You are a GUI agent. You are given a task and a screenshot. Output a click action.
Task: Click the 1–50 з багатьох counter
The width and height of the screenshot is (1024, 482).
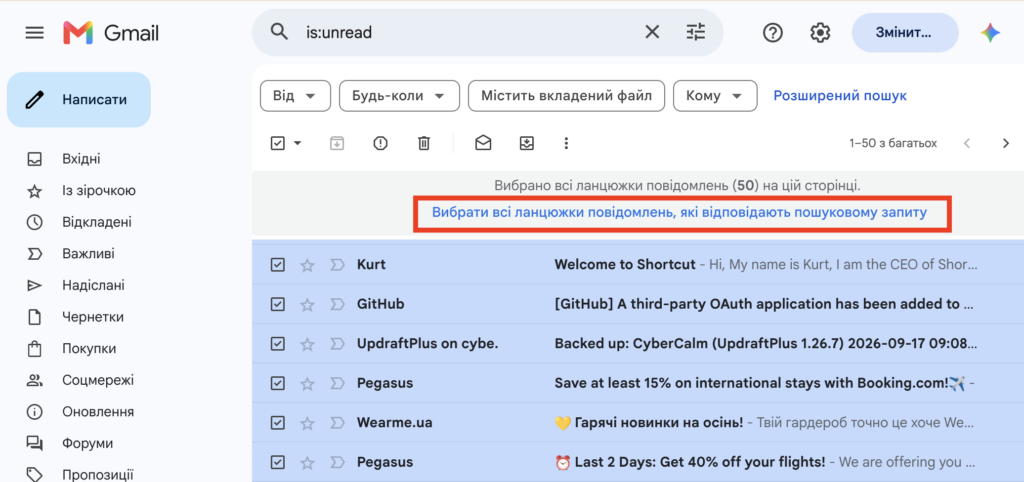coord(893,143)
